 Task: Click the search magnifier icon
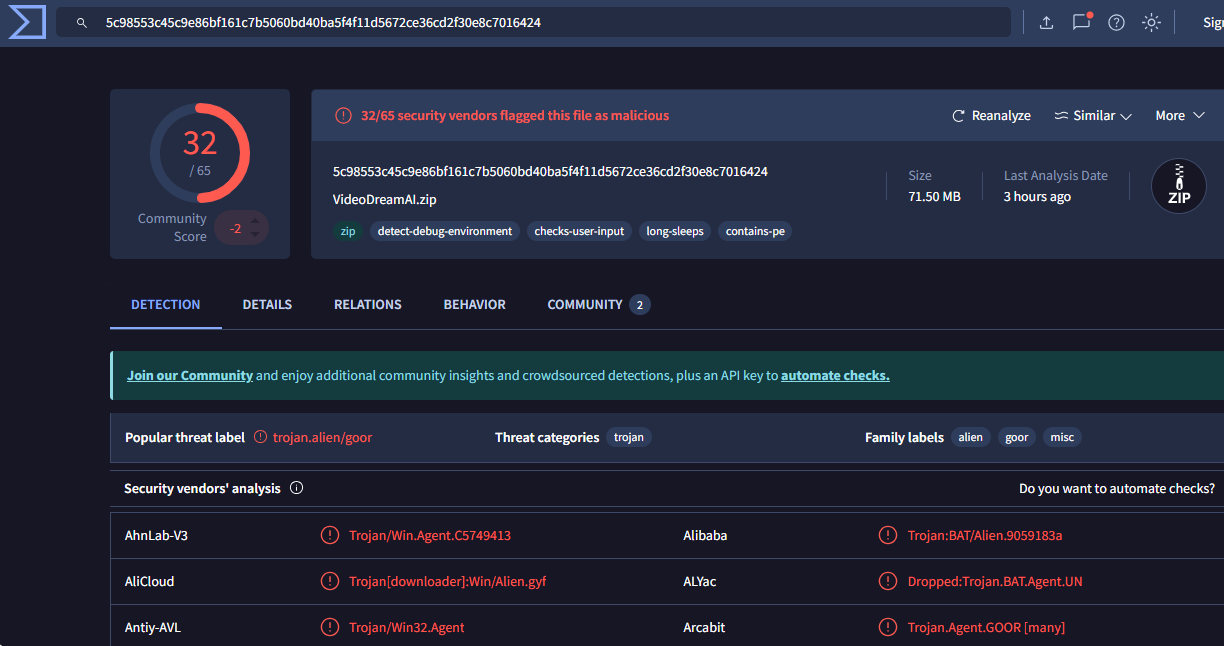point(82,22)
